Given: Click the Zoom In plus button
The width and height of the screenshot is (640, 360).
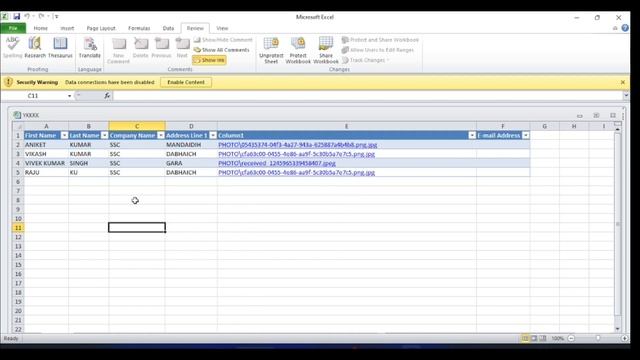Looking at the screenshot, I should [624, 338].
